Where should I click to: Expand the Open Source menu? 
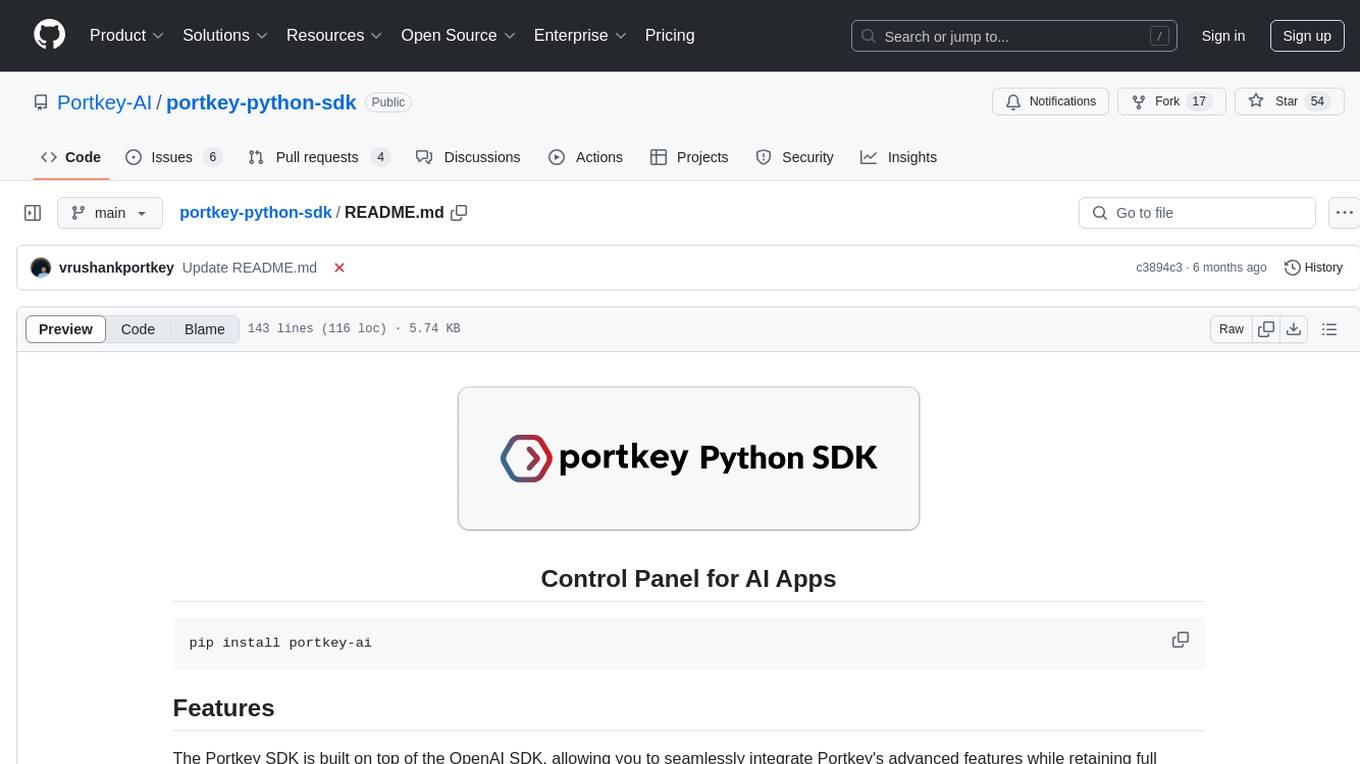[x=458, y=35]
